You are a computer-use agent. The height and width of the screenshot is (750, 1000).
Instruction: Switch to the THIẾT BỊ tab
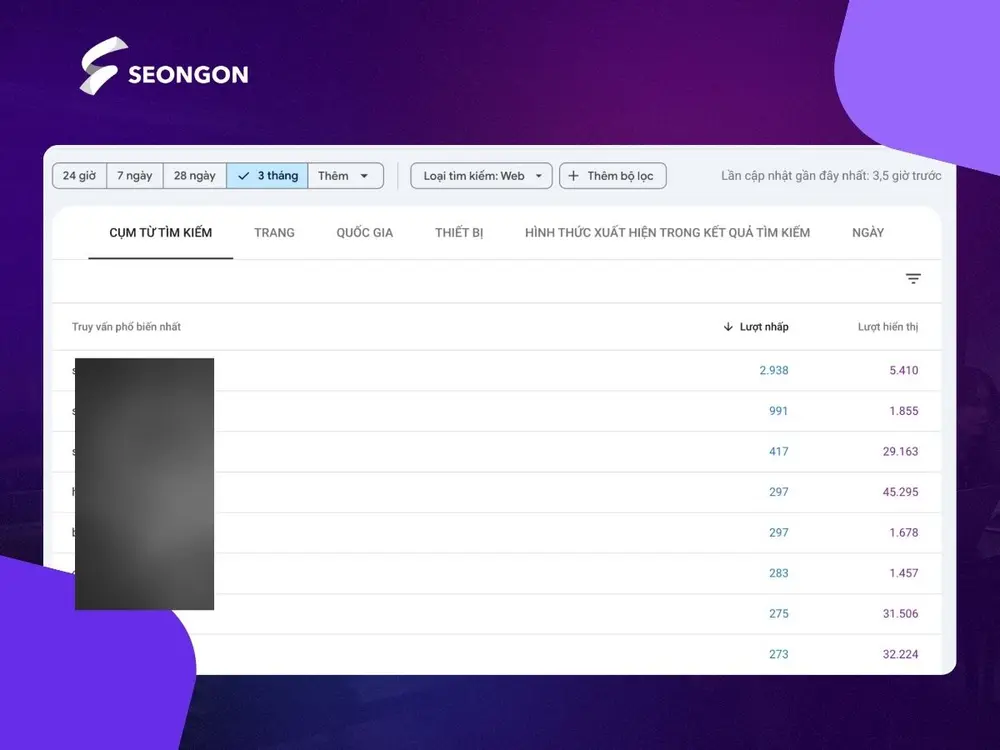459,233
